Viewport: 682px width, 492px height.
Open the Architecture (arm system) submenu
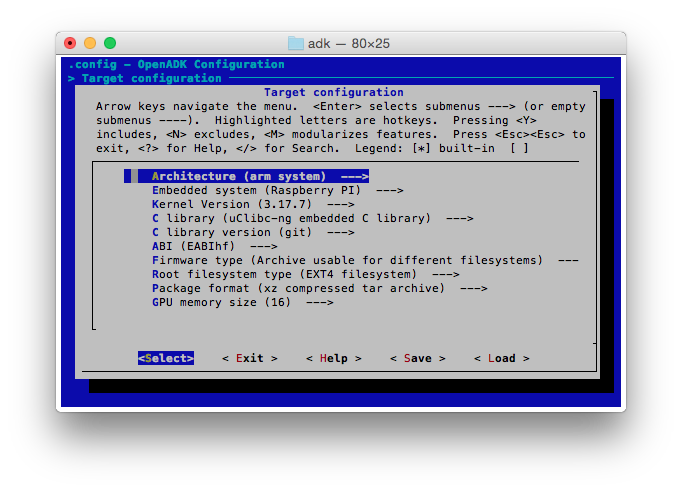(260, 176)
